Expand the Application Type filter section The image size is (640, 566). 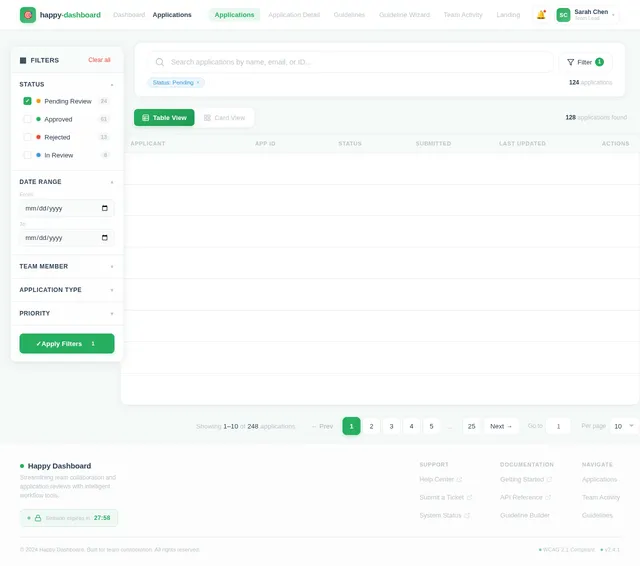point(67,290)
